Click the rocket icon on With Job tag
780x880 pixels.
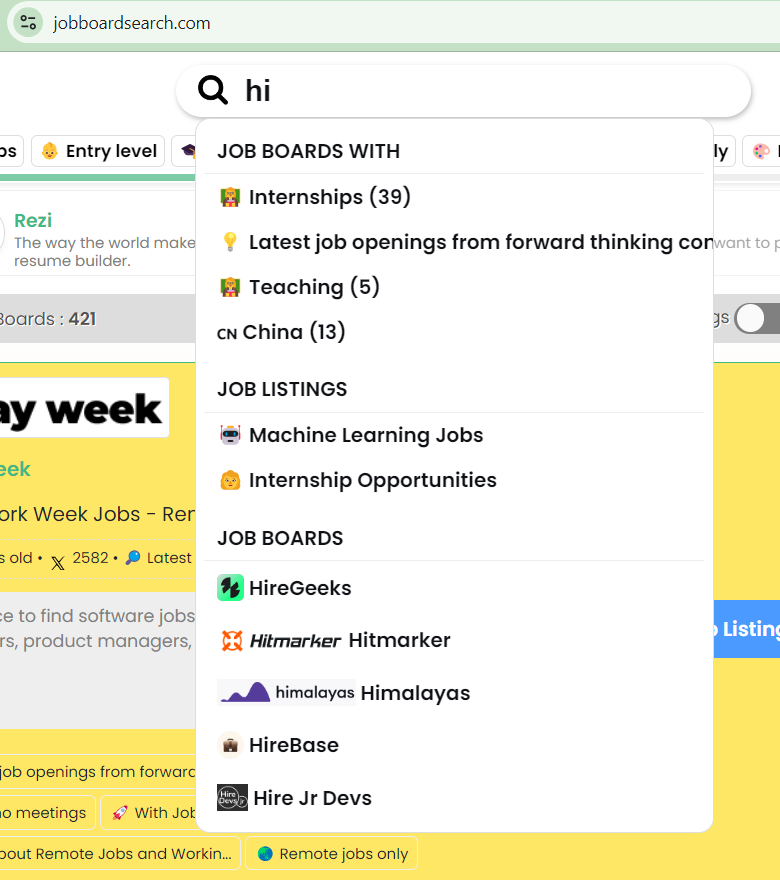pyautogui.click(x=119, y=813)
